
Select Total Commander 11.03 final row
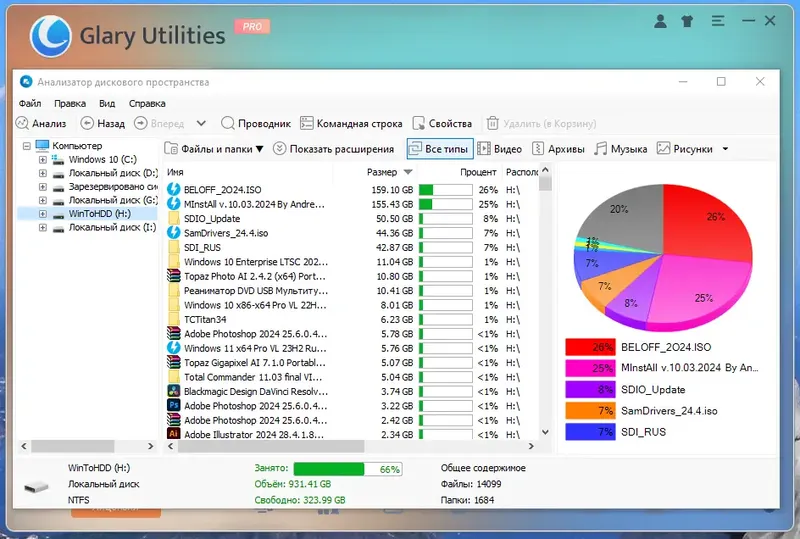click(x=351, y=377)
